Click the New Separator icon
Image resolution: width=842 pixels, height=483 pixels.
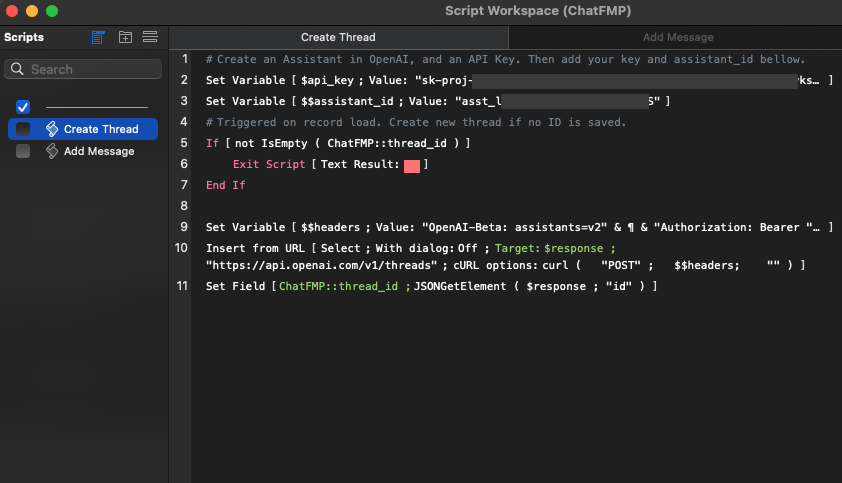point(150,37)
